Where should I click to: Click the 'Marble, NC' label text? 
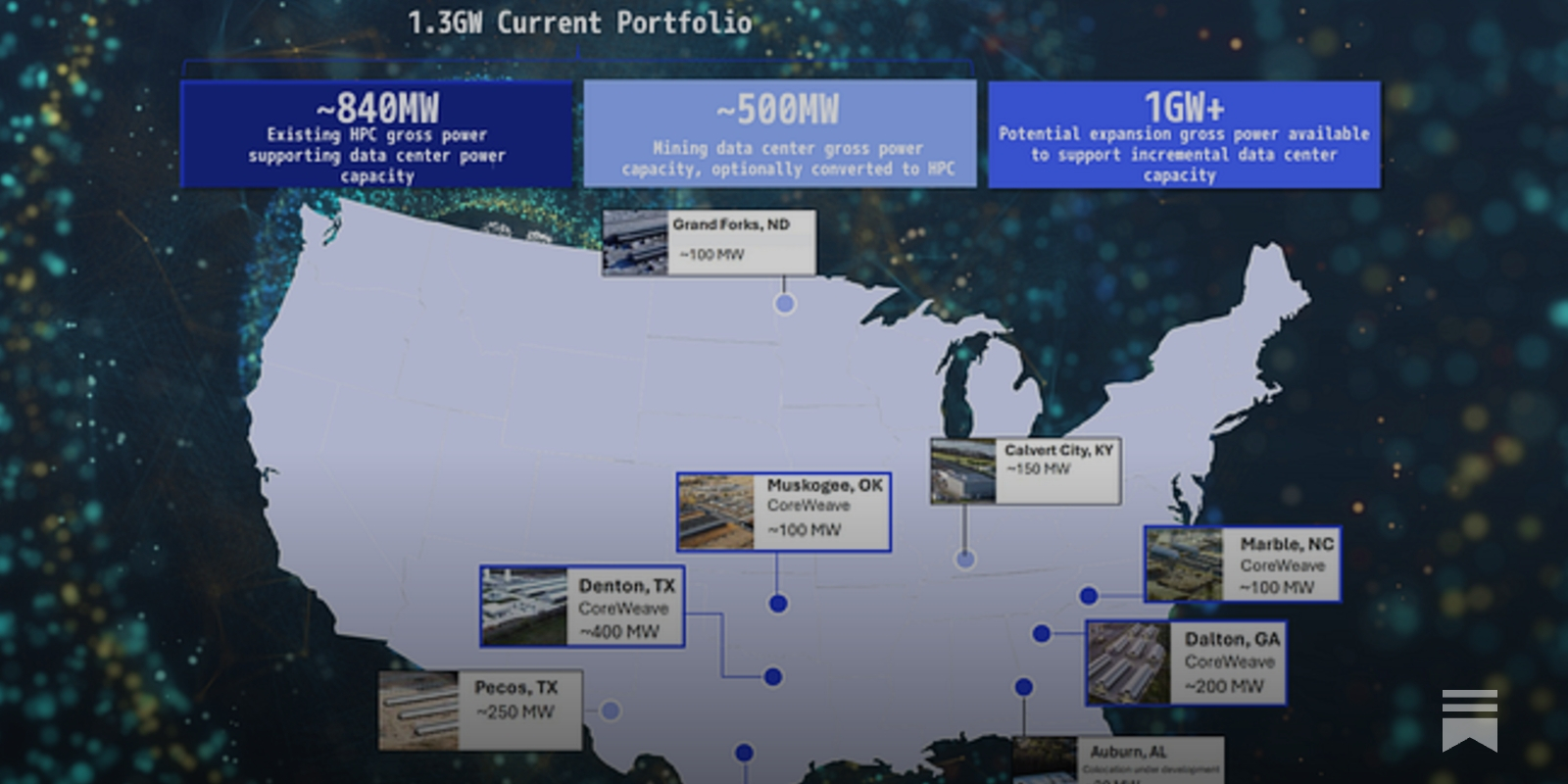click(x=1287, y=544)
